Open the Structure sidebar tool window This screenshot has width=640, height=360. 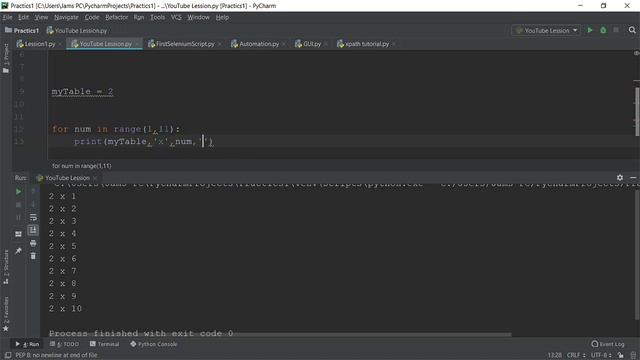tap(6, 267)
